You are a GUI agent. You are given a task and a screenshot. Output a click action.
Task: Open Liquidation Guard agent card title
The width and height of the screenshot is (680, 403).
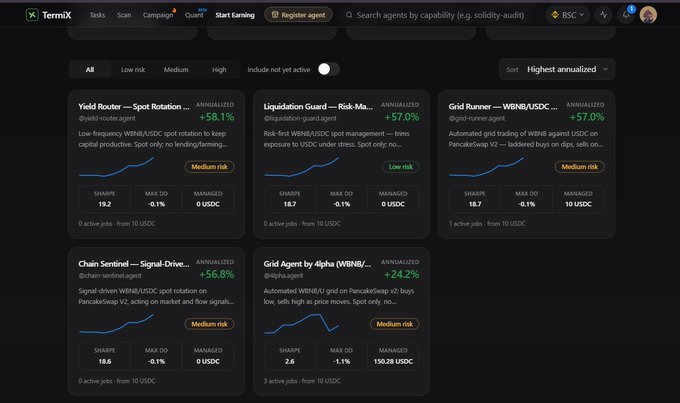pyautogui.click(x=318, y=106)
